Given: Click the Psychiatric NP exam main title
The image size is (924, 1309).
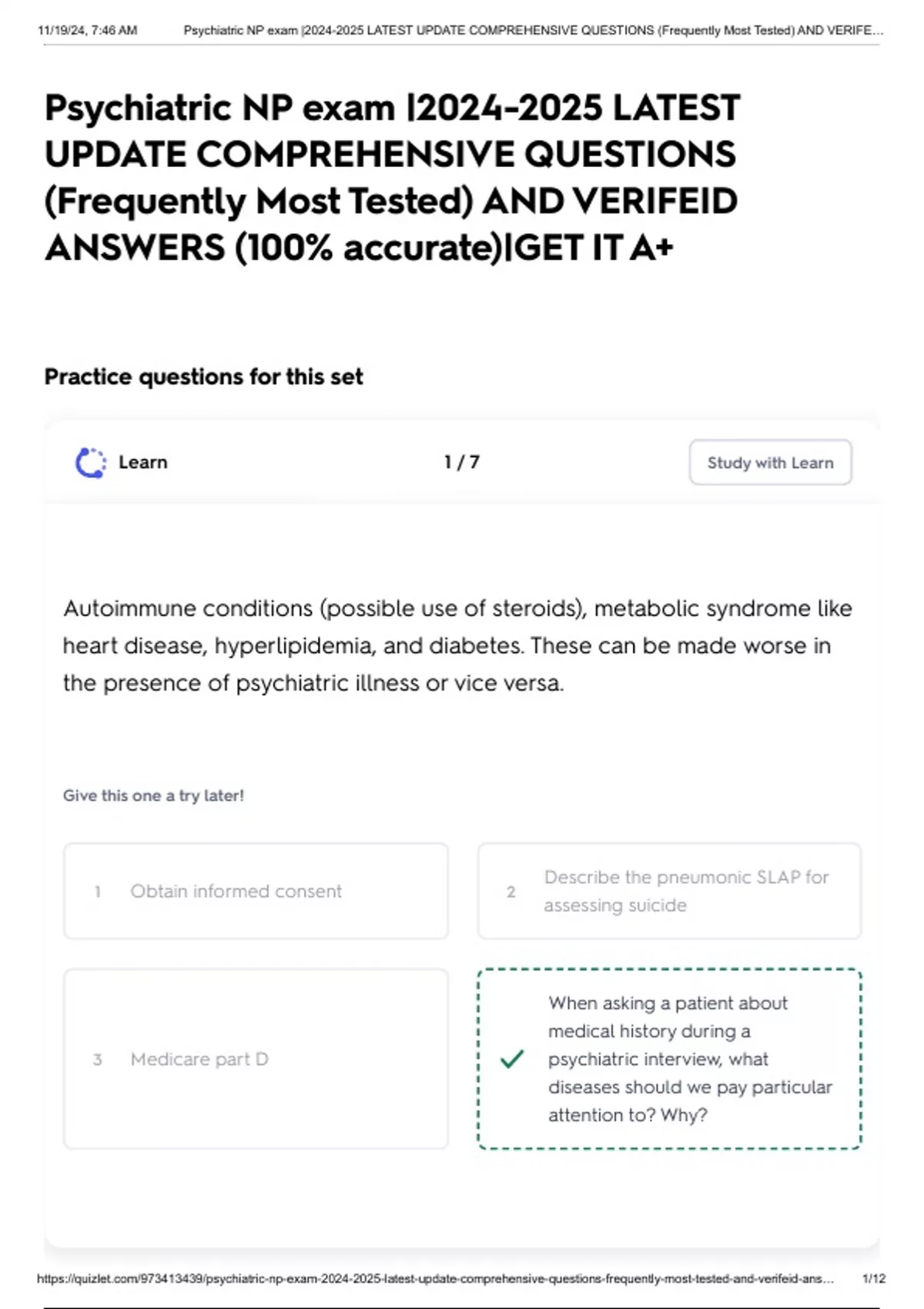Looking at the screenshot, I should coord(392,177).
